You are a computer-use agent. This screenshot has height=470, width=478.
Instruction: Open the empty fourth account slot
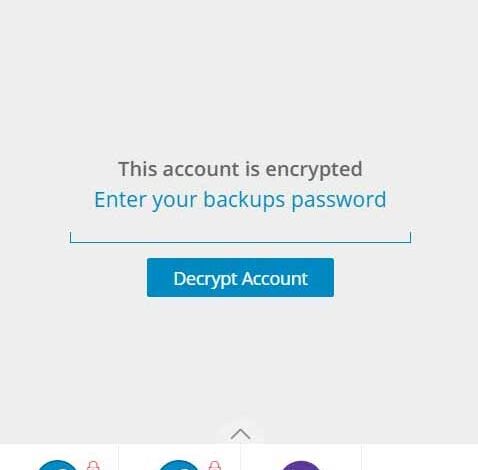[420, 457]
